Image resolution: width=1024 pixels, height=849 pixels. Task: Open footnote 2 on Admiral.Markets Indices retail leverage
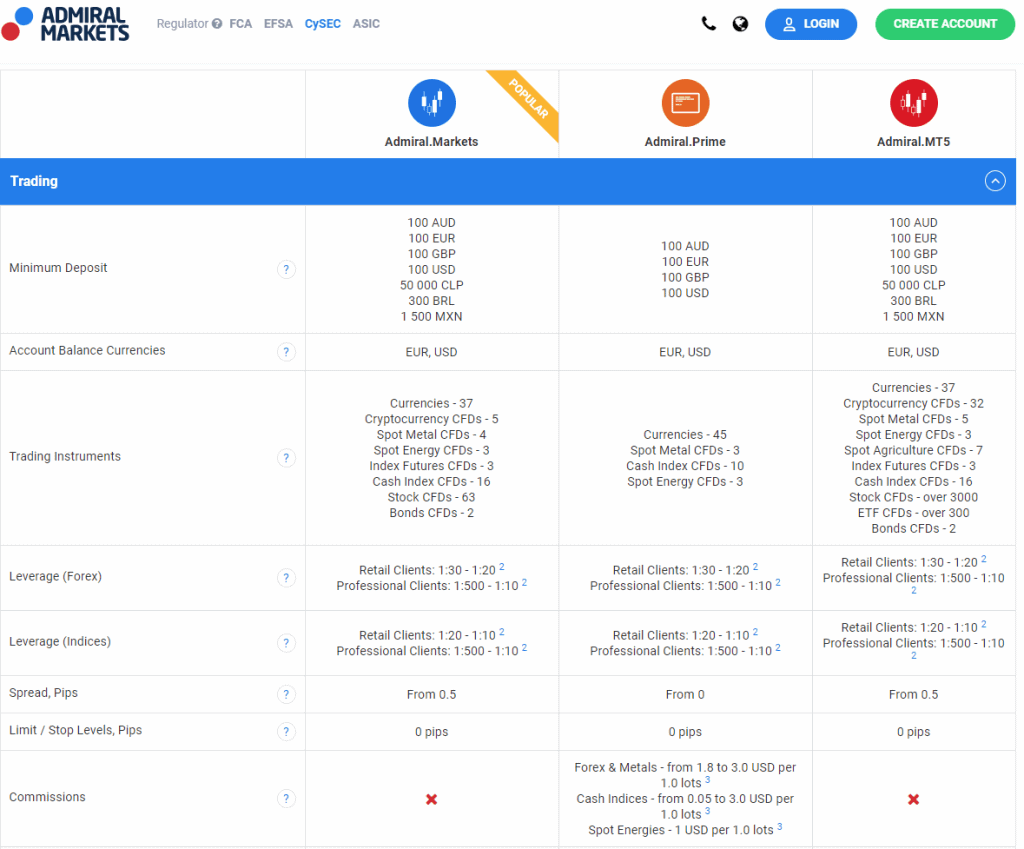502,632
